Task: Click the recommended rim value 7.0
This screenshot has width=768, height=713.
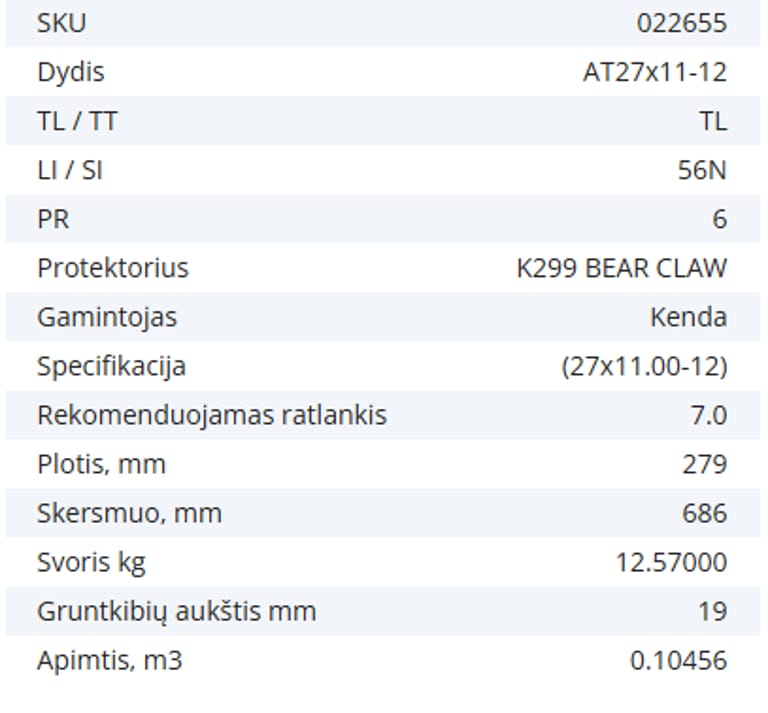Action: (708, 415)
